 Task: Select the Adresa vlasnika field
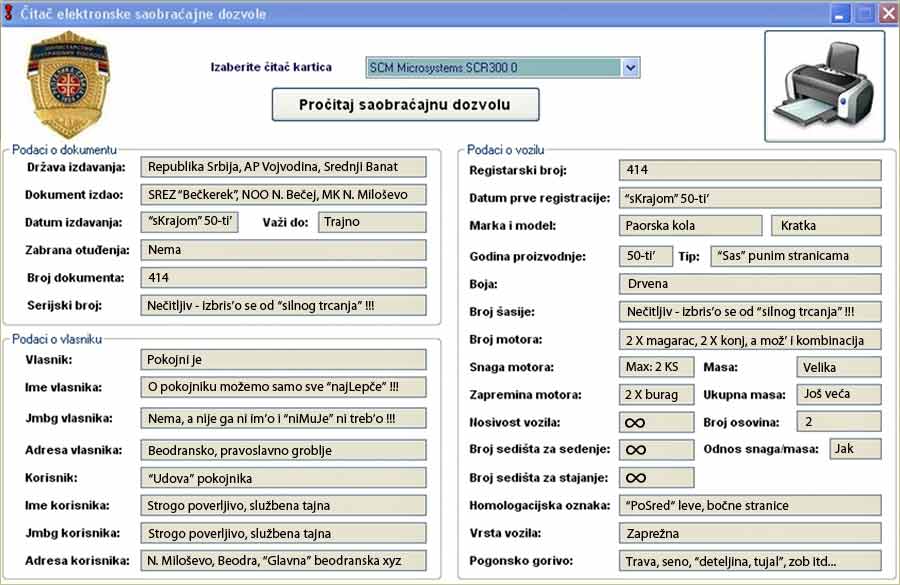(x=283, y=450)
